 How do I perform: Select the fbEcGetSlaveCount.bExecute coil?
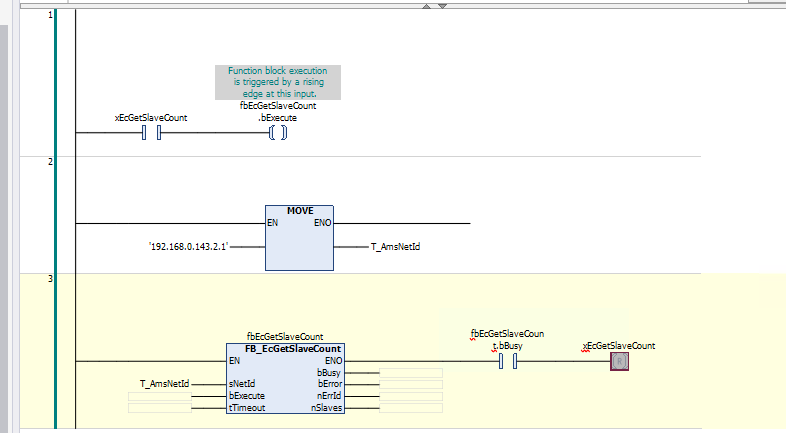coord(278,133)
